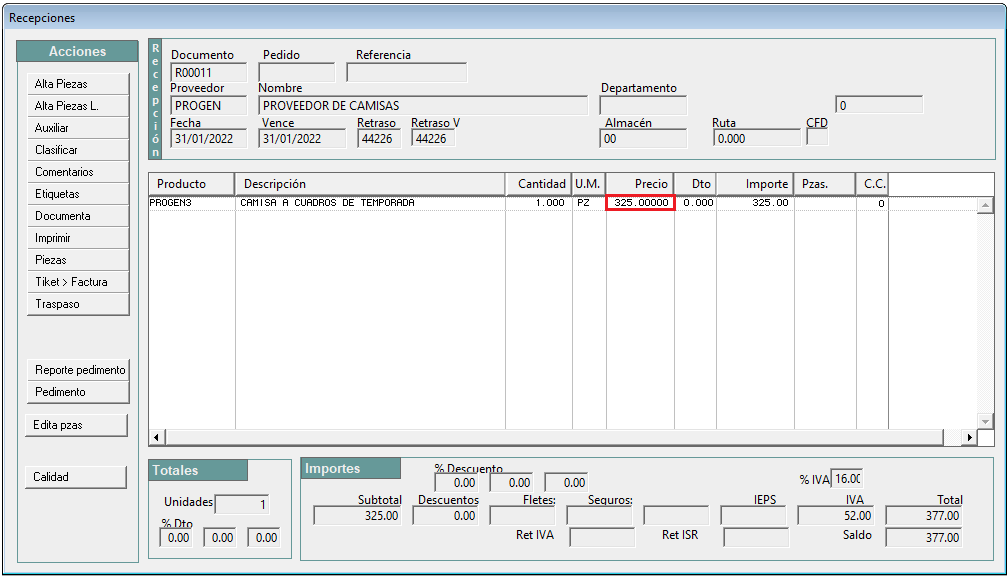The height and width of the screenshot is (577, 1008).
Task: Click the IEPS input field
Action: coord(753,515)
